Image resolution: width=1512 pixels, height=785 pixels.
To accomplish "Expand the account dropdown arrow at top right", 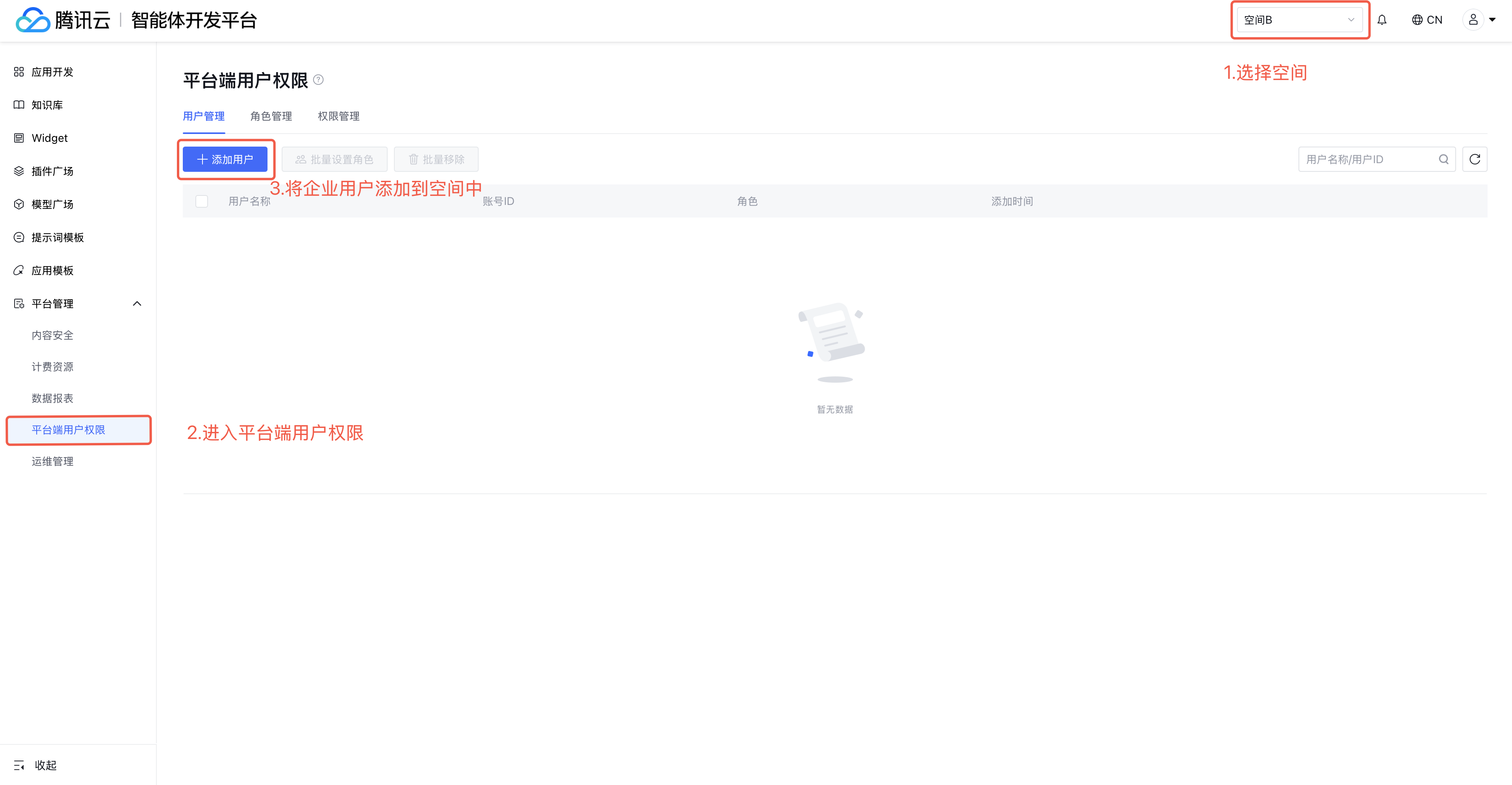I will click(x=1492, y=20).
